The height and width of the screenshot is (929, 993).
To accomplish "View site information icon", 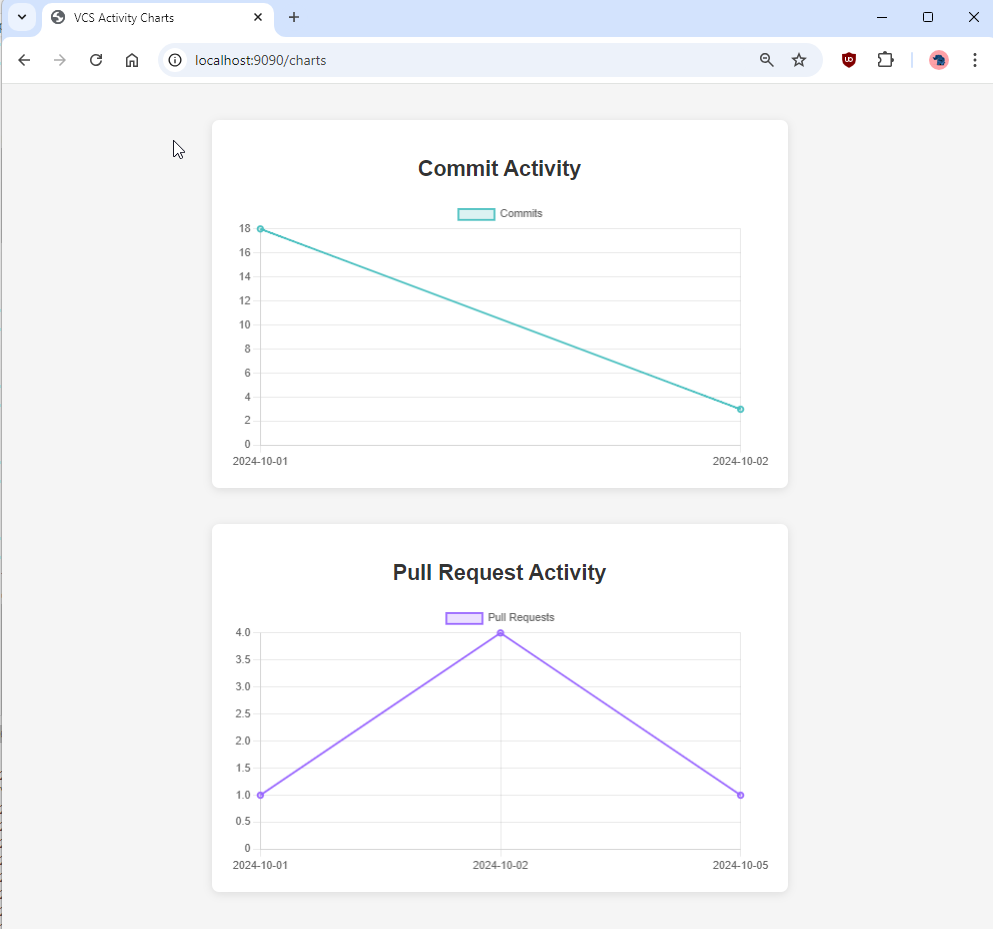I will 175,60.
